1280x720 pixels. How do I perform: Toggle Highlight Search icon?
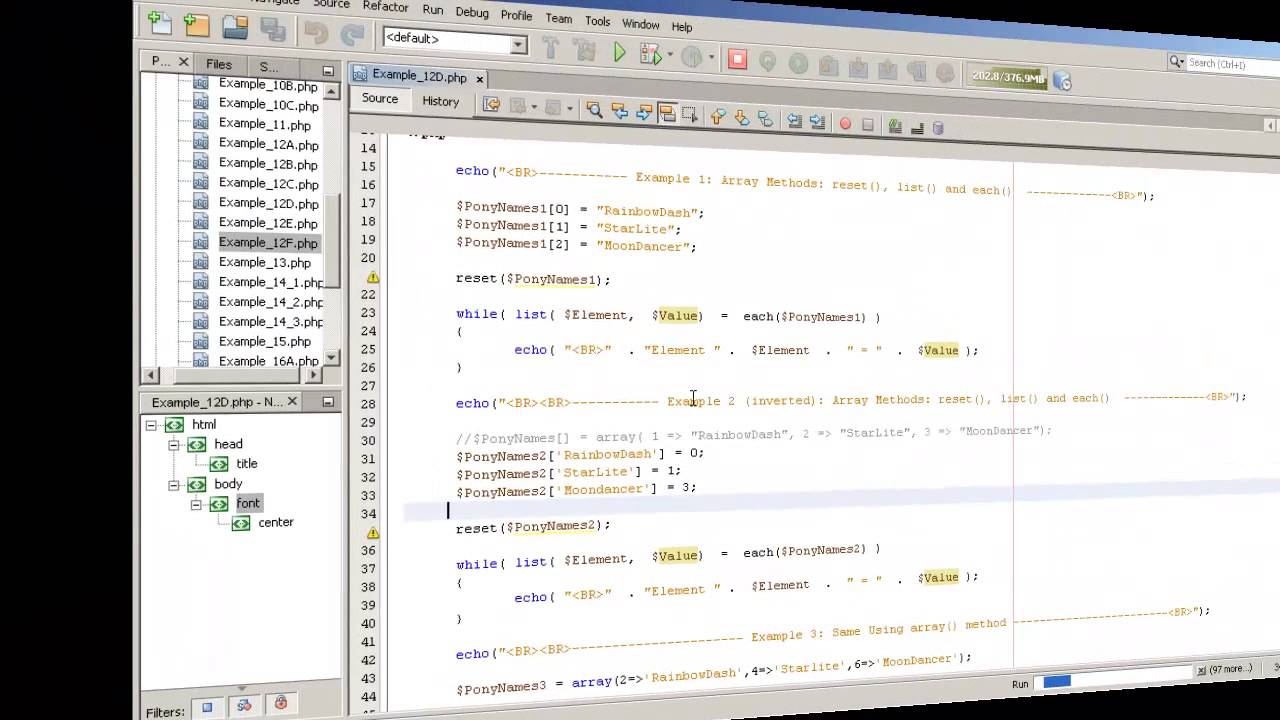pos(667,113)
